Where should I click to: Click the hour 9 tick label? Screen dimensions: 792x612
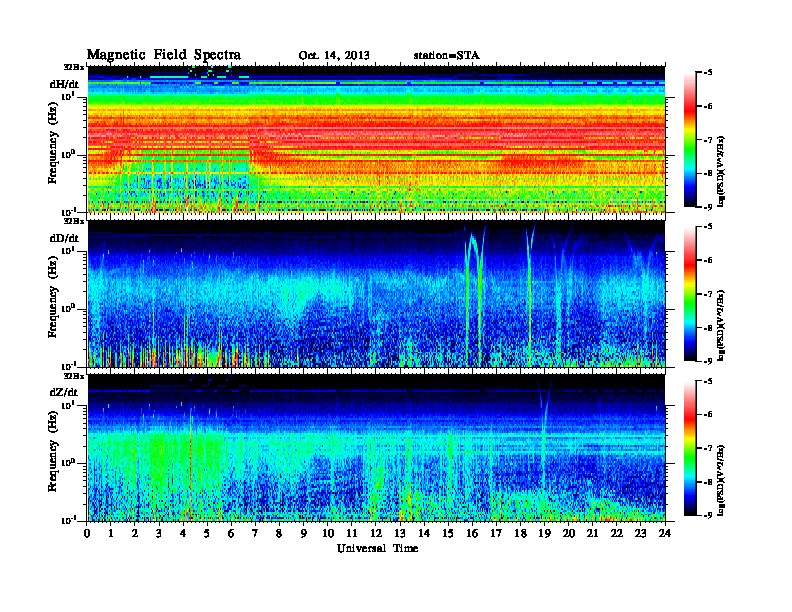click(303, 533)
